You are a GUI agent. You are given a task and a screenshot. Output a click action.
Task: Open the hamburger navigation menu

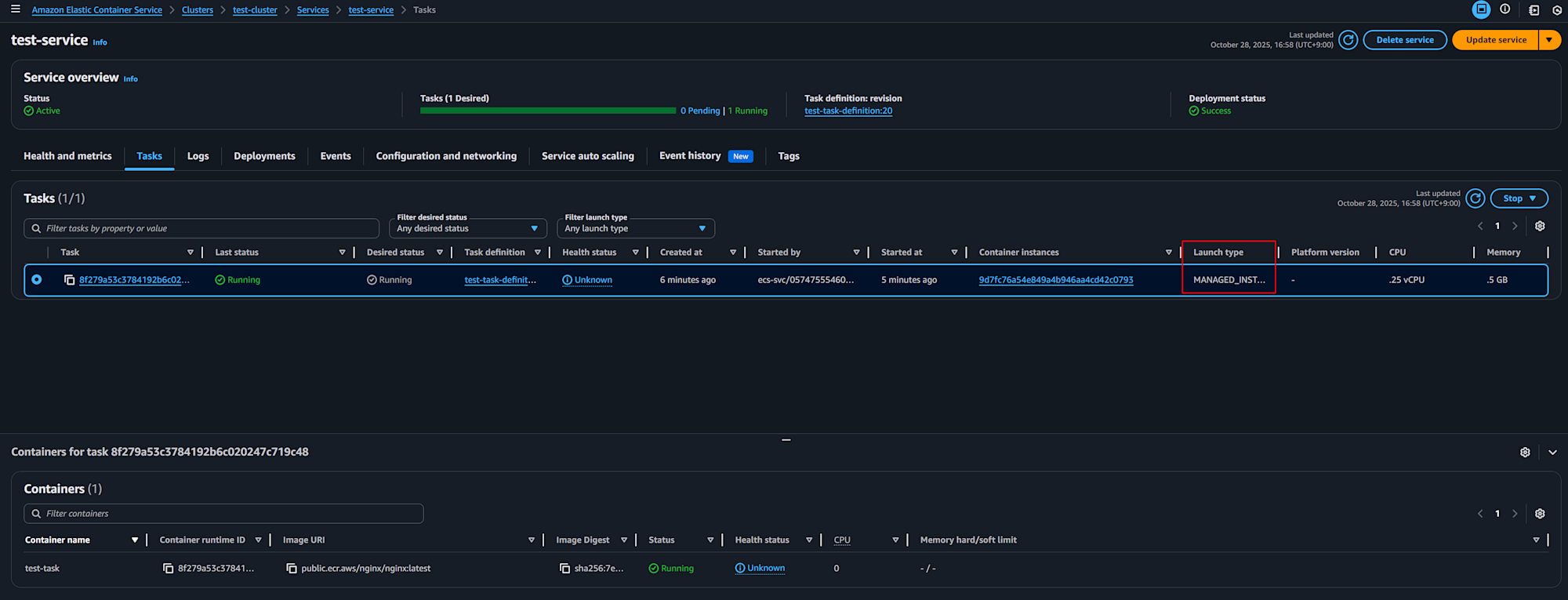[15, 9]
